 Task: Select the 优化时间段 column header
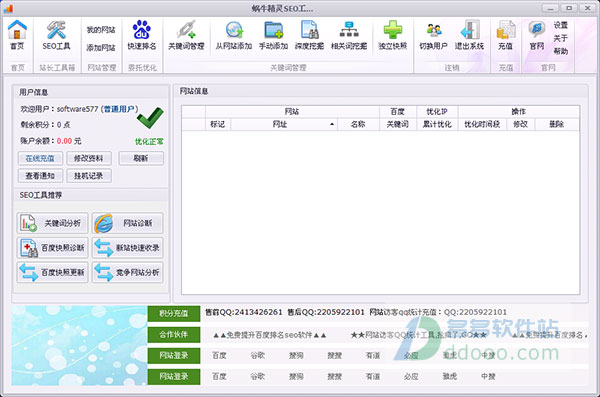click(x=482, y=124)
